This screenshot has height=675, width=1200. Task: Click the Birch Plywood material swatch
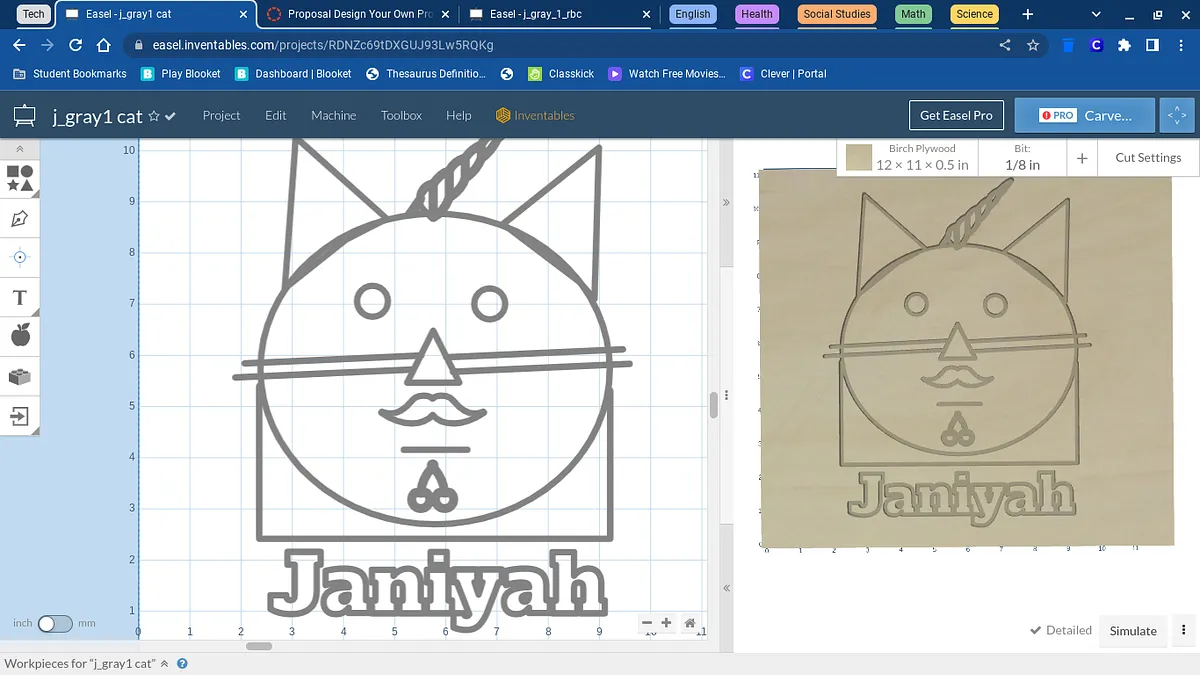click(859, 157)
